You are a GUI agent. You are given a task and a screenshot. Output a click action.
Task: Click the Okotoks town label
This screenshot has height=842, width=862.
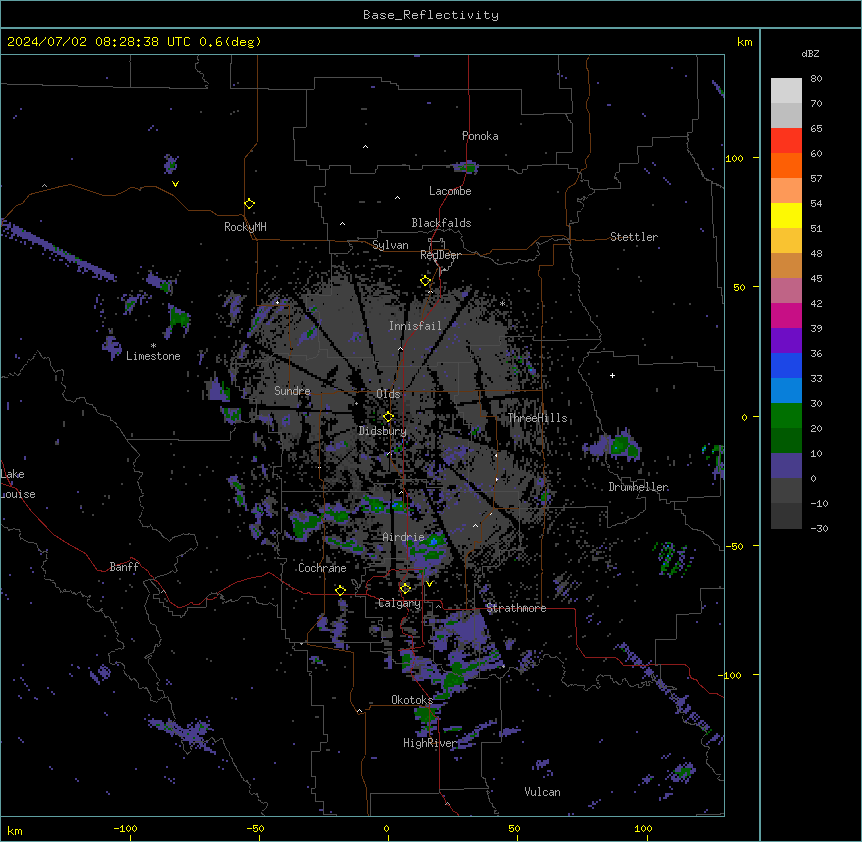point(412,700)
